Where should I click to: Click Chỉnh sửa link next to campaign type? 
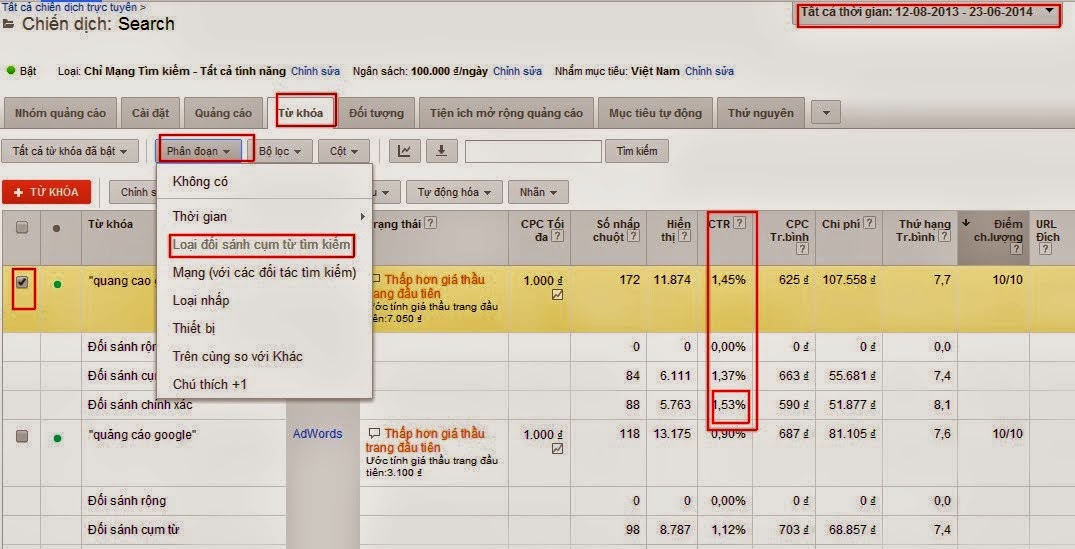click(x=316, y=71)
